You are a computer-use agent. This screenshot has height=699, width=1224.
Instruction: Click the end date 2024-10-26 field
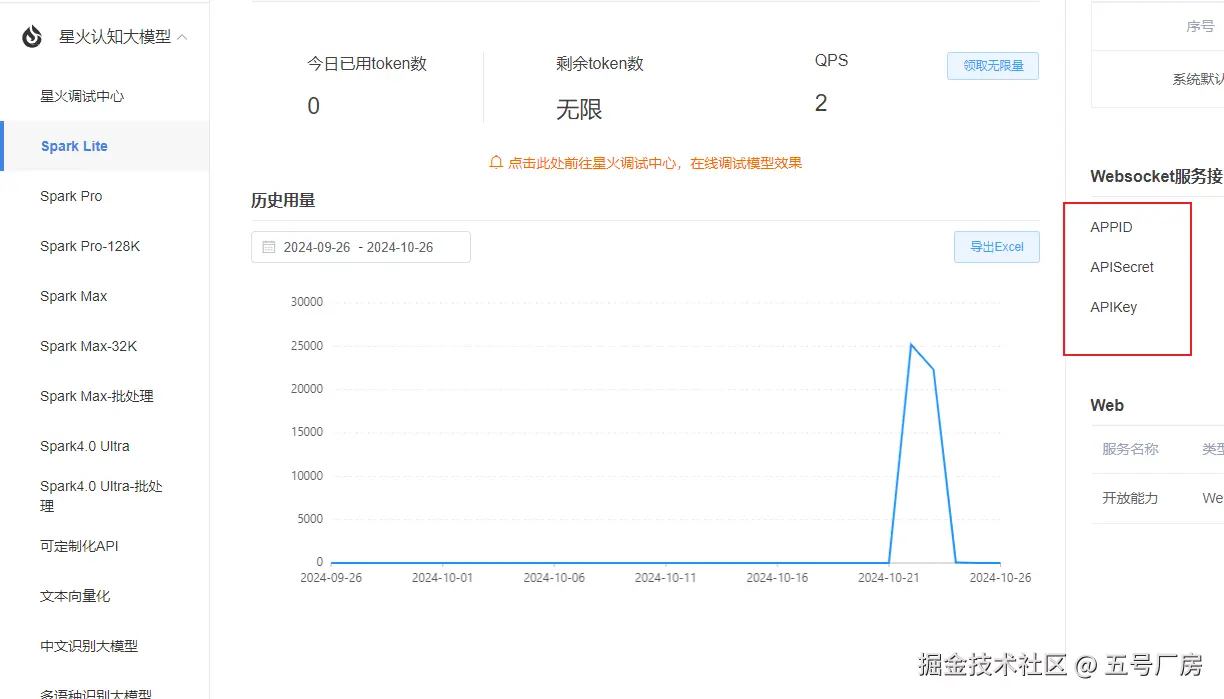click(400, 247)
